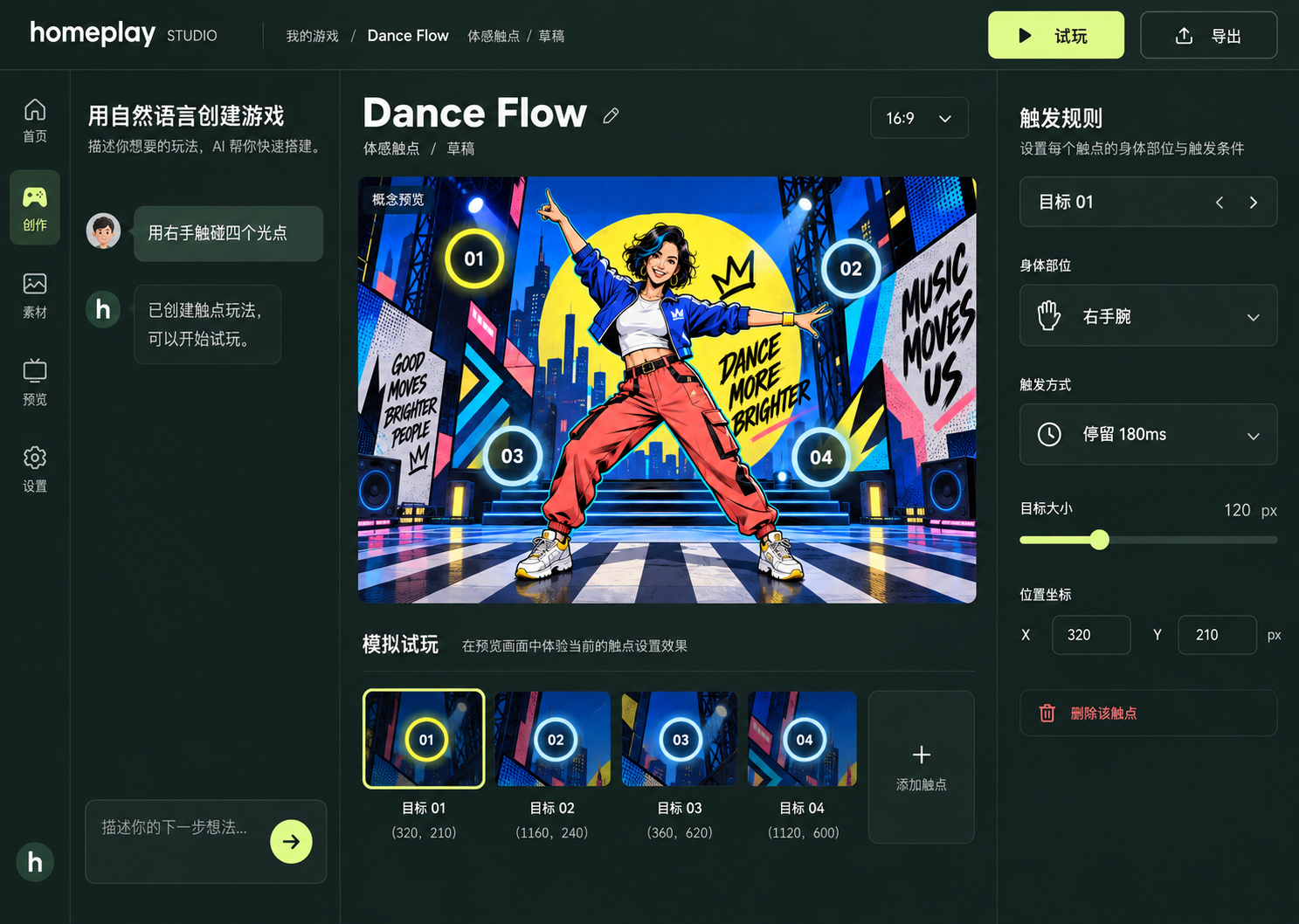Viewport: 1299px width, 924px height.
Task: Click 体感触点 breadcrumb in top bar
Action: tap(494, 36)
